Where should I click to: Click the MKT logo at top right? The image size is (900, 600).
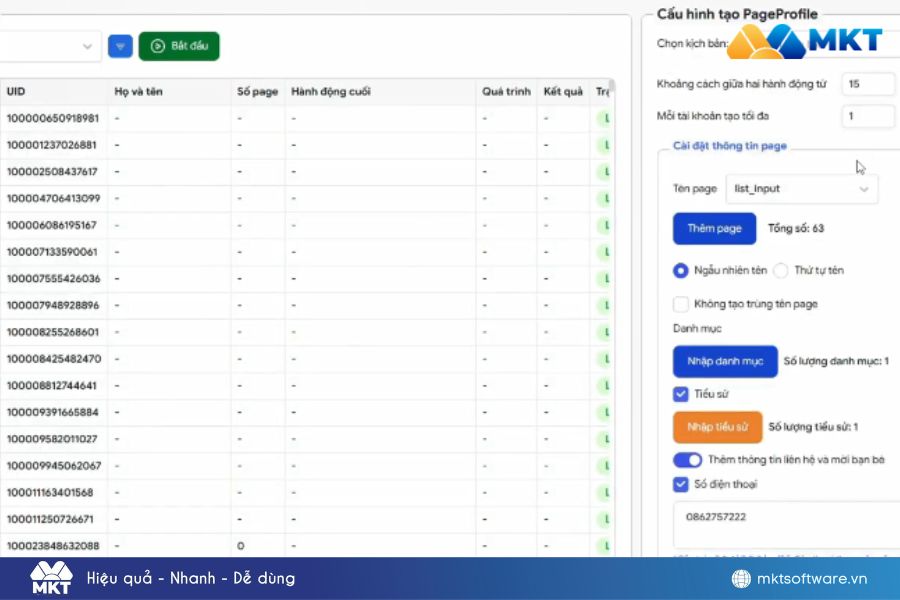pyautogui.click(x=805, y=41)
